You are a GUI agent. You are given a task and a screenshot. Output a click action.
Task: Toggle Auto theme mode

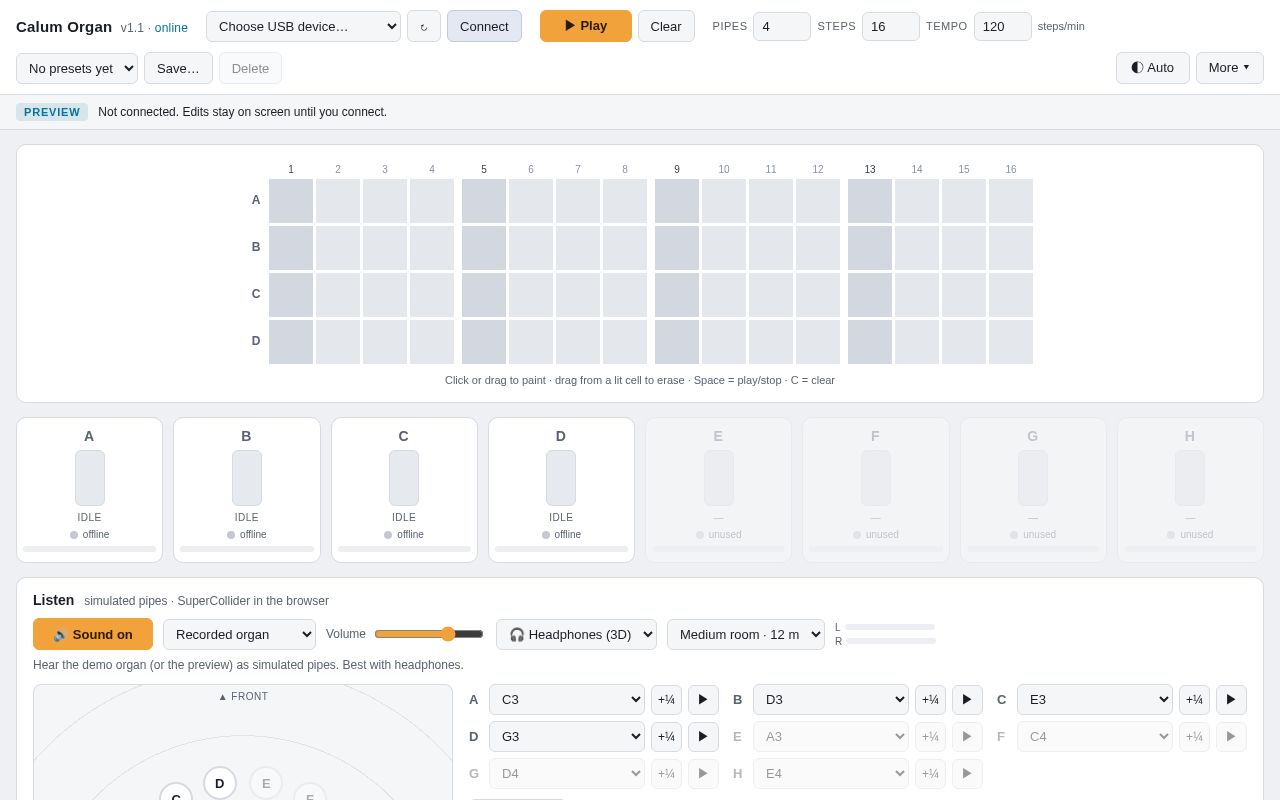(1153, 68)
